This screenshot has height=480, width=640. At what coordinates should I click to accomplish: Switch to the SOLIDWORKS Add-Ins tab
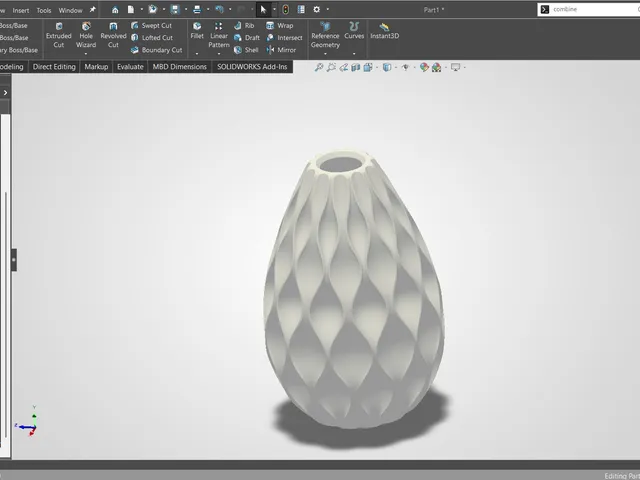pyautogui.click(x=252, y=67)
